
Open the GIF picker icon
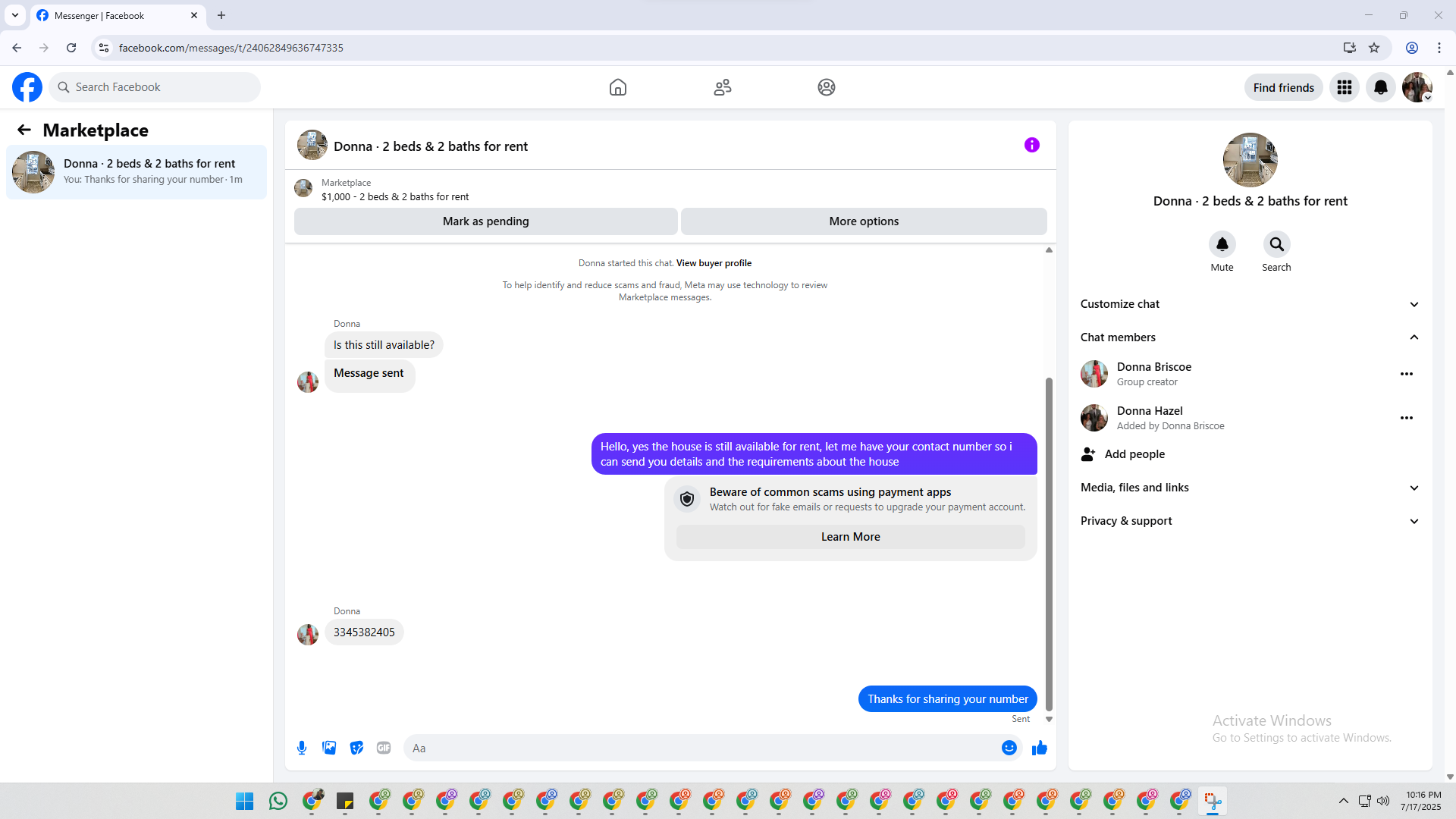[x=384, y=748]
